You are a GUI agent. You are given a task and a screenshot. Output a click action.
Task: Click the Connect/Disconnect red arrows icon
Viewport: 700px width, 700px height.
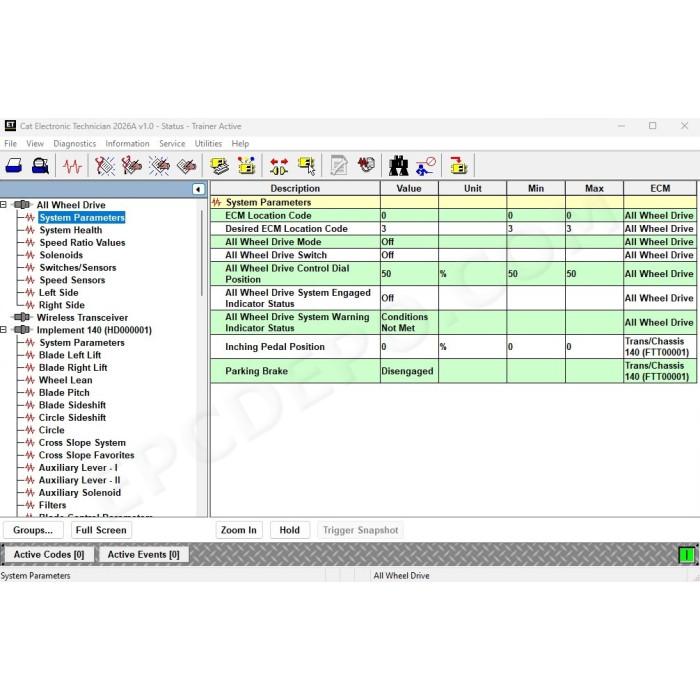[x=279, y=166]
